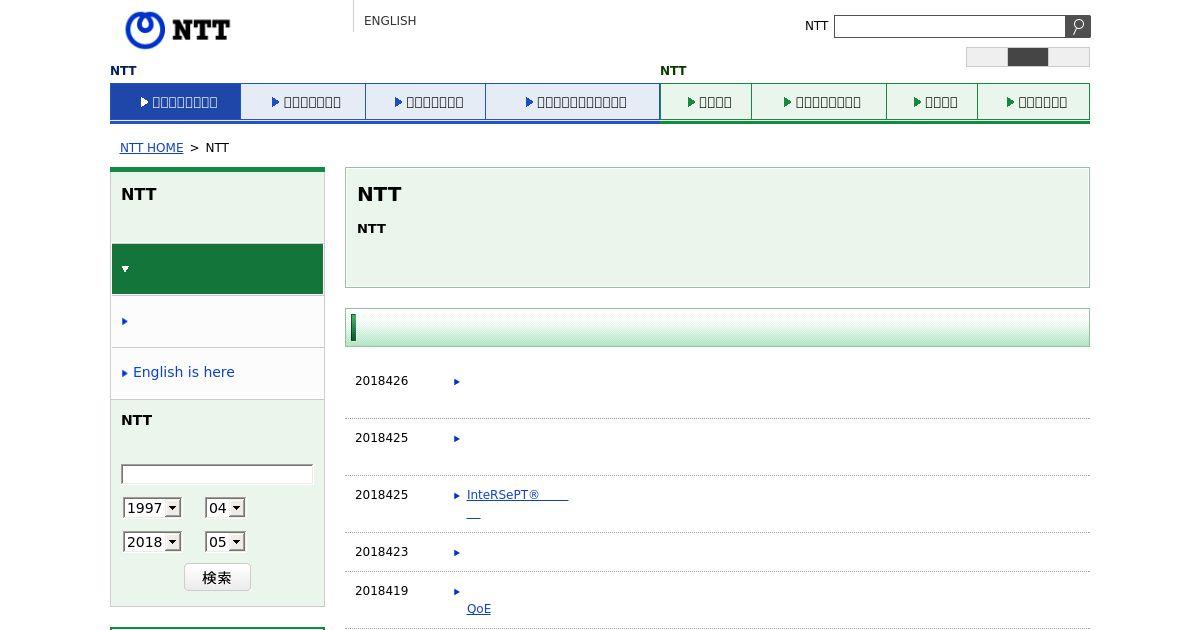Open the end year dropdown showing 2018
This screenshot has width=1200, height=630.
coord(152,542)
